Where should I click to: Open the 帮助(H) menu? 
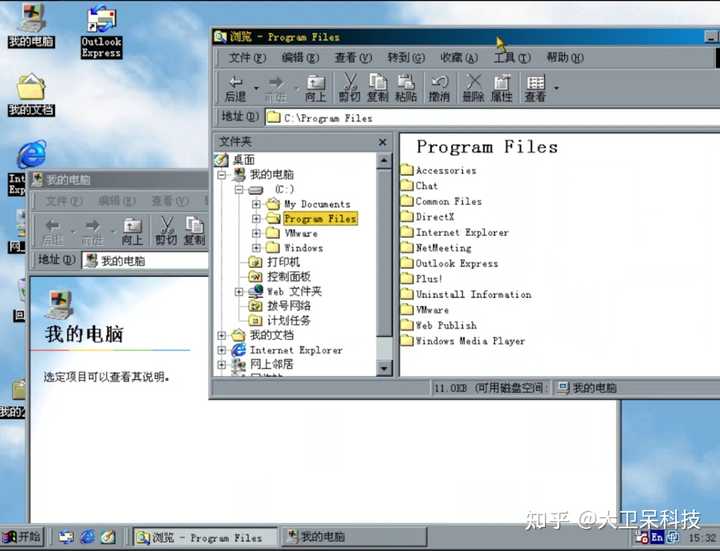pyautogui.click(x=565, y=58)
